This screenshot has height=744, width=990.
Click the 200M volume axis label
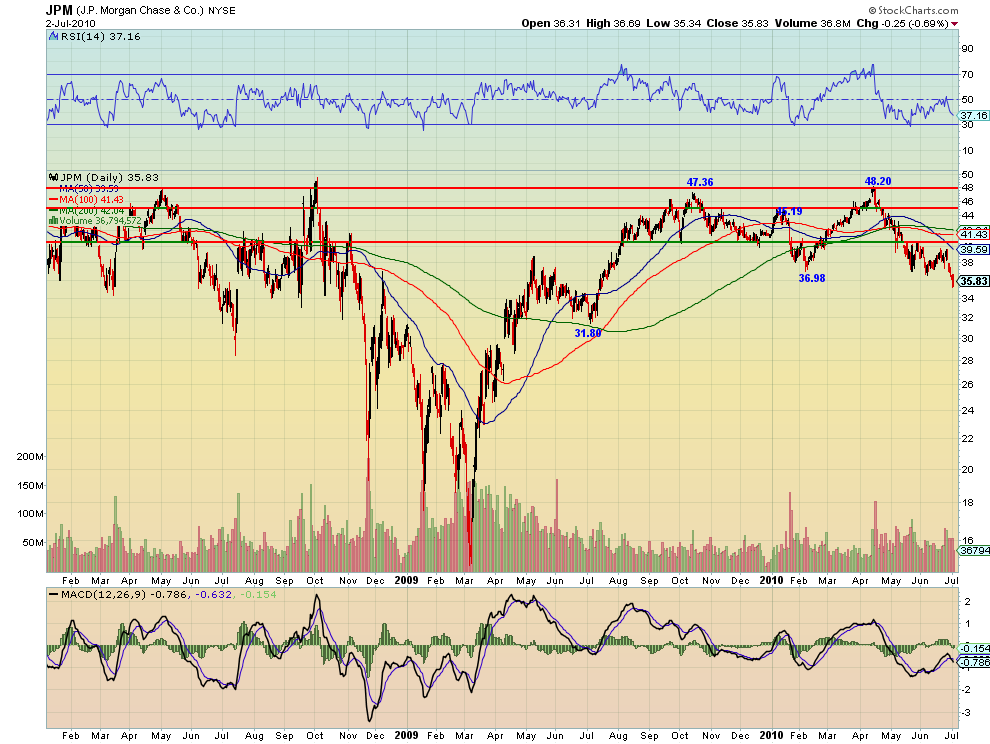coord(30,457)
